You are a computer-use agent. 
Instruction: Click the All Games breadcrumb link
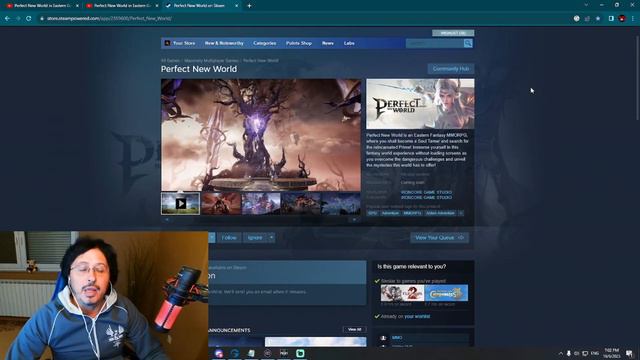pos(170,60)
